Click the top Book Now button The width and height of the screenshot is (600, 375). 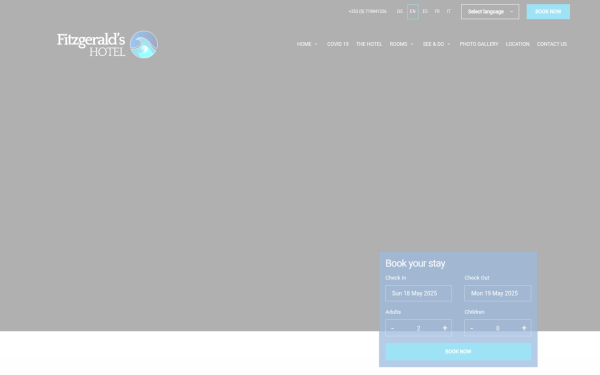coord(548,11)
